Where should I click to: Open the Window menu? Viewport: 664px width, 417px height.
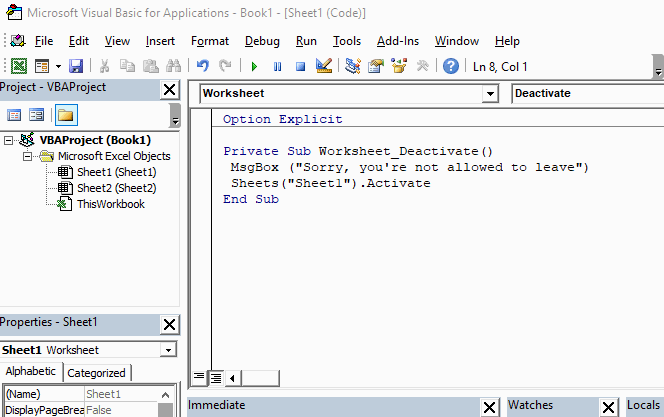[457, 41]
